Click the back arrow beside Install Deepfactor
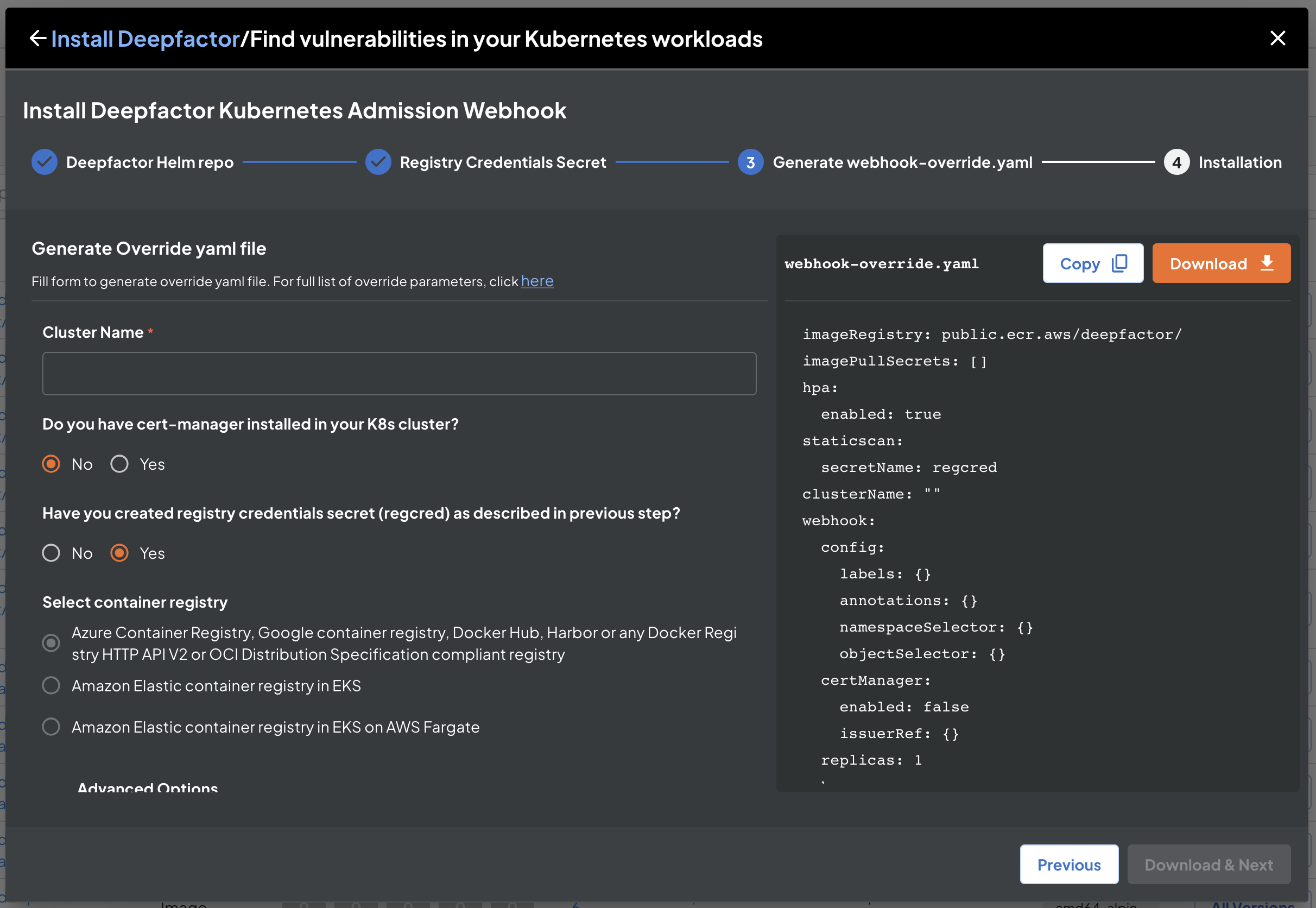The height and width of the screenshot is (908, 1316). pos(37,39)
